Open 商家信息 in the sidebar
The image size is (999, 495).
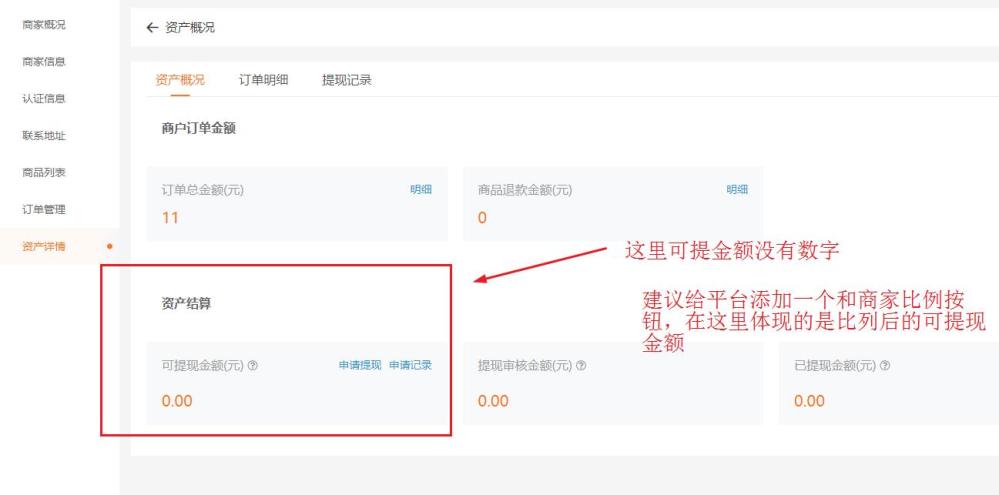(x=44, y=62)
